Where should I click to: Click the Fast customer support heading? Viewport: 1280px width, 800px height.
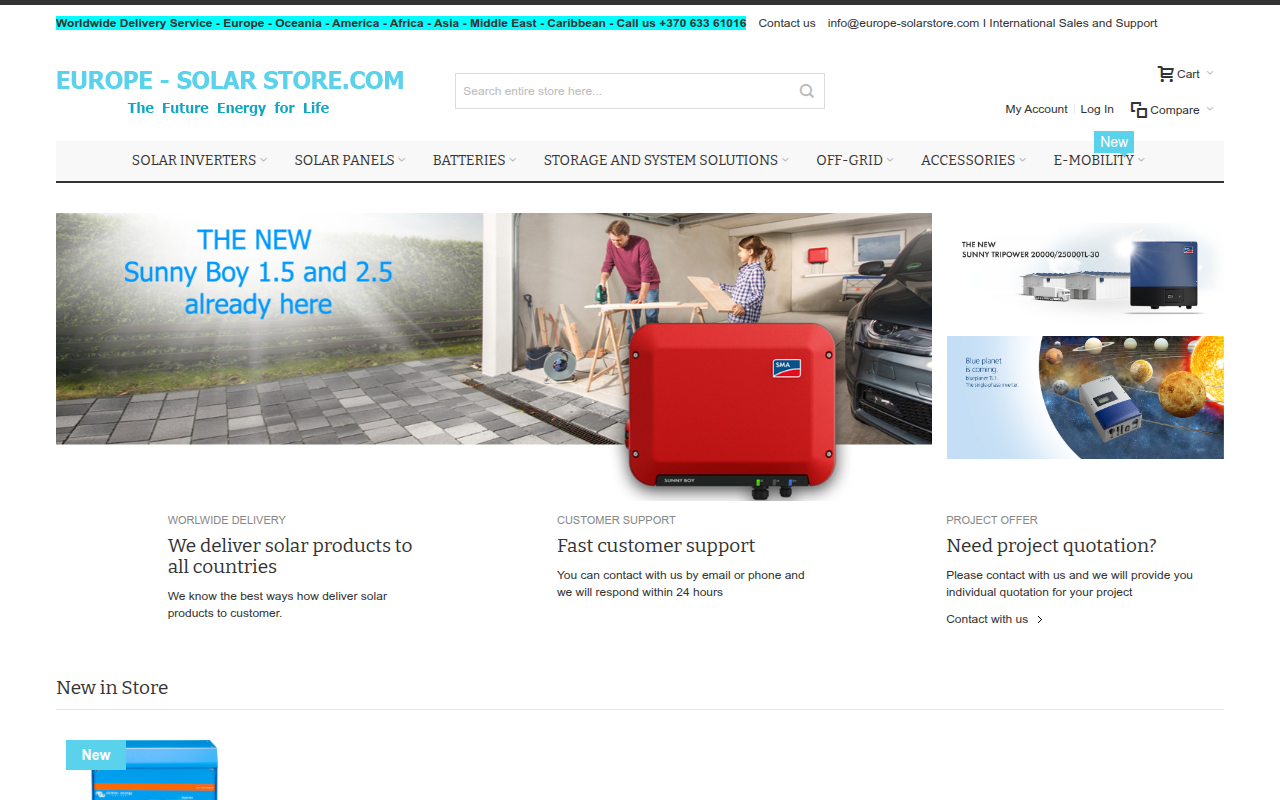656,546
